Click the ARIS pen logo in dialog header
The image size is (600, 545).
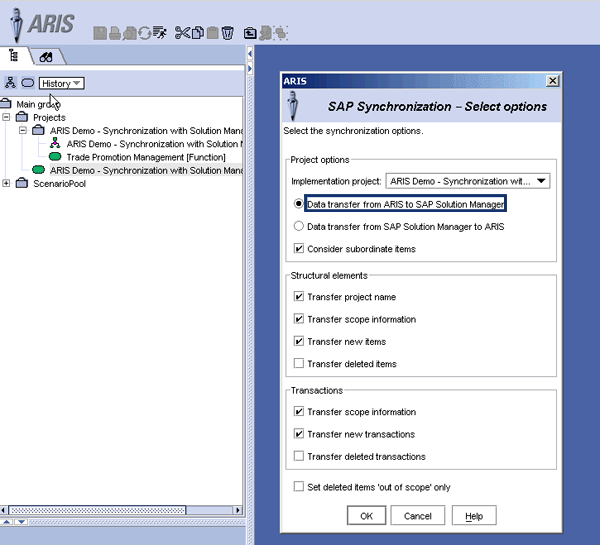coord(293,106)
